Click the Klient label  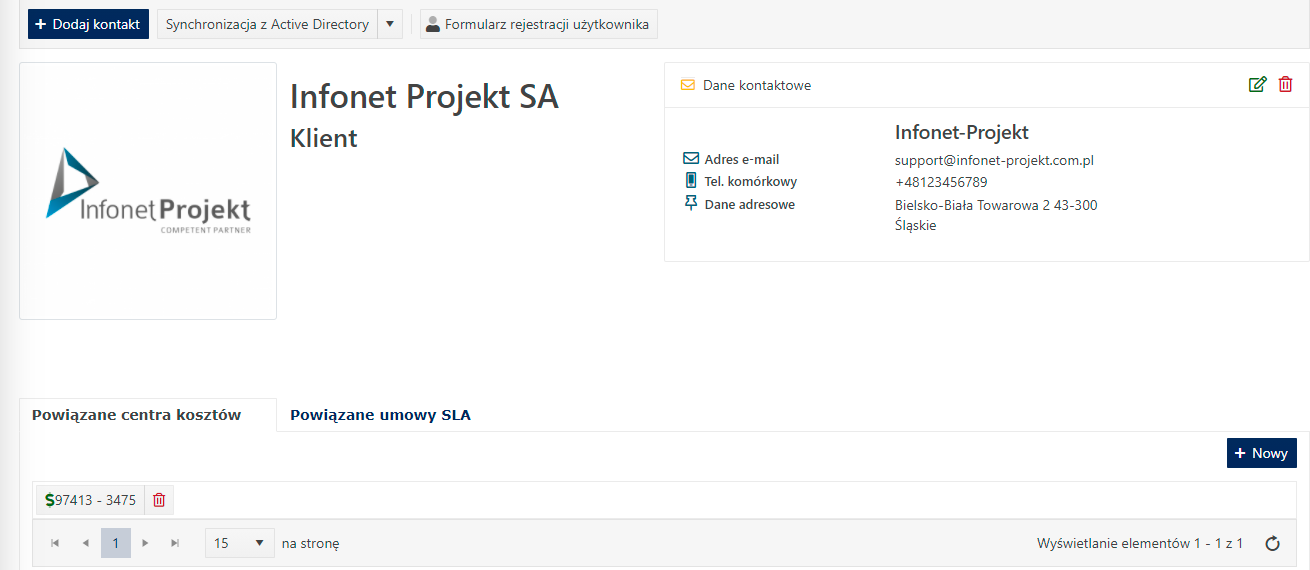tap(323, 138)
